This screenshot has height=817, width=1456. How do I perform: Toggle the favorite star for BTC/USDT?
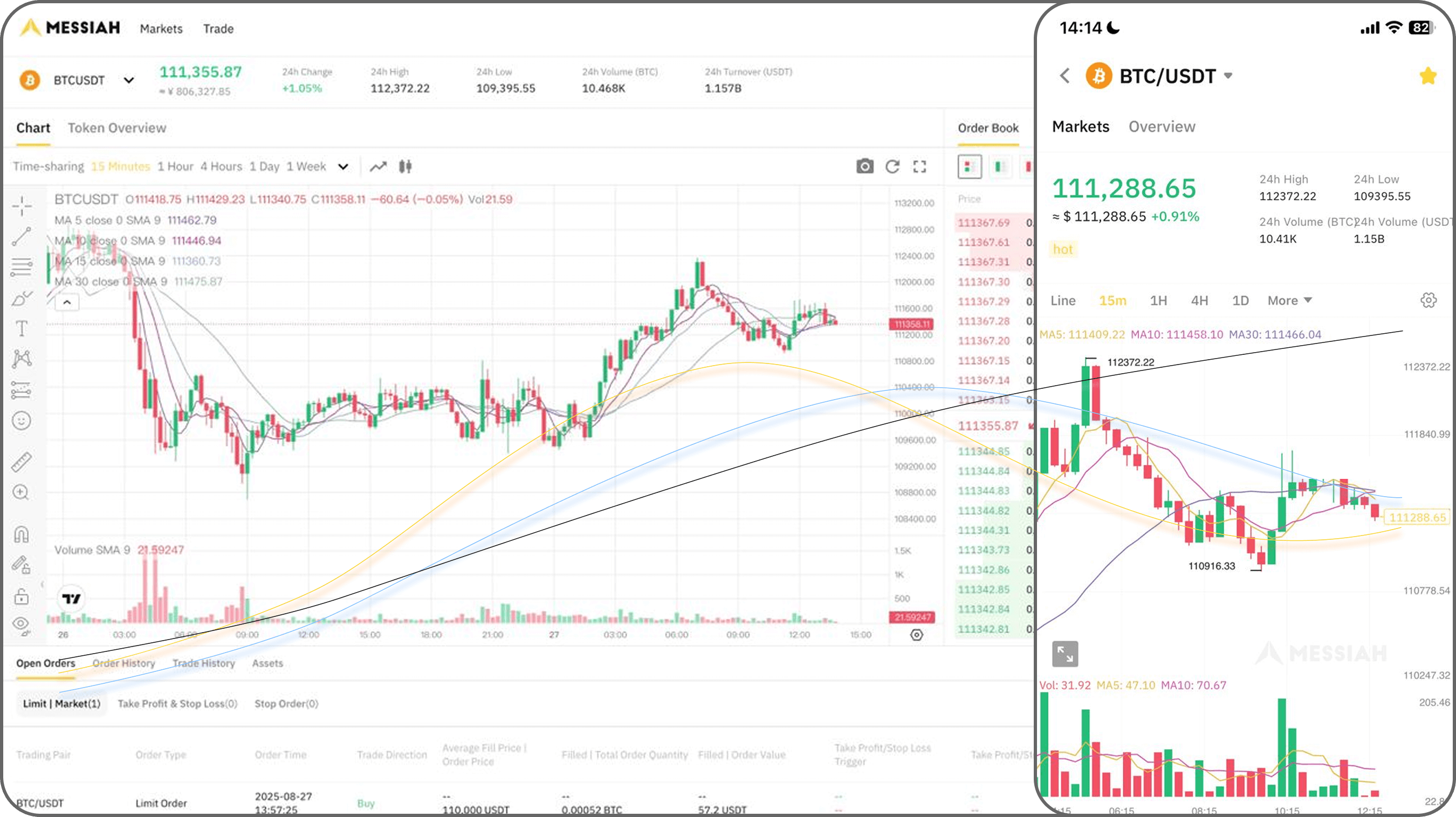point(1427,75)
